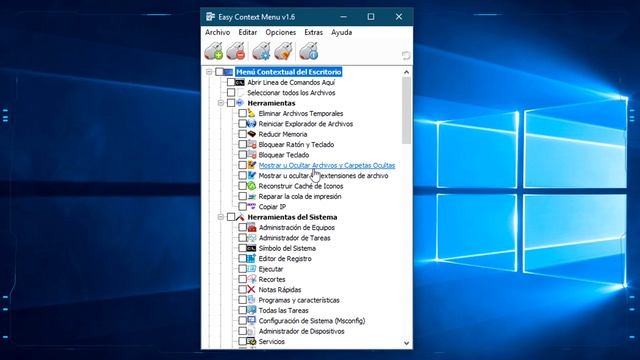Image resolution: width=640 pixels, height=360 pixels.
Task: Click the Reparar la cola de impresión icon
Action: click(x=252, y=196)
